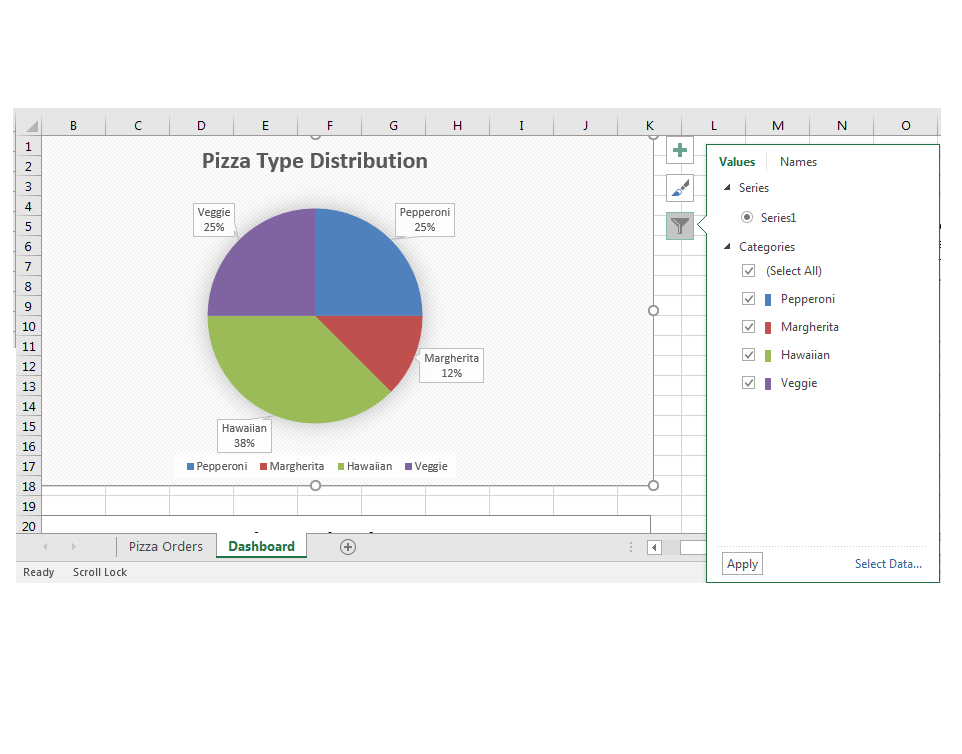Uncheck the Hawaiian category checkbox

(748, 355)
